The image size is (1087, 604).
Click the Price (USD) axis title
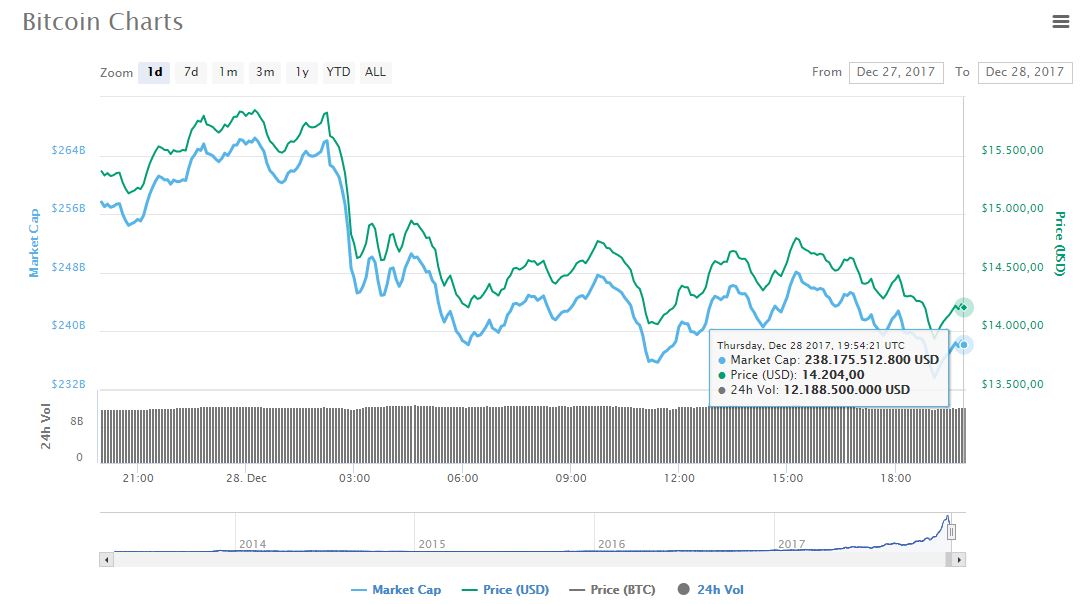tap(1059, 244)
